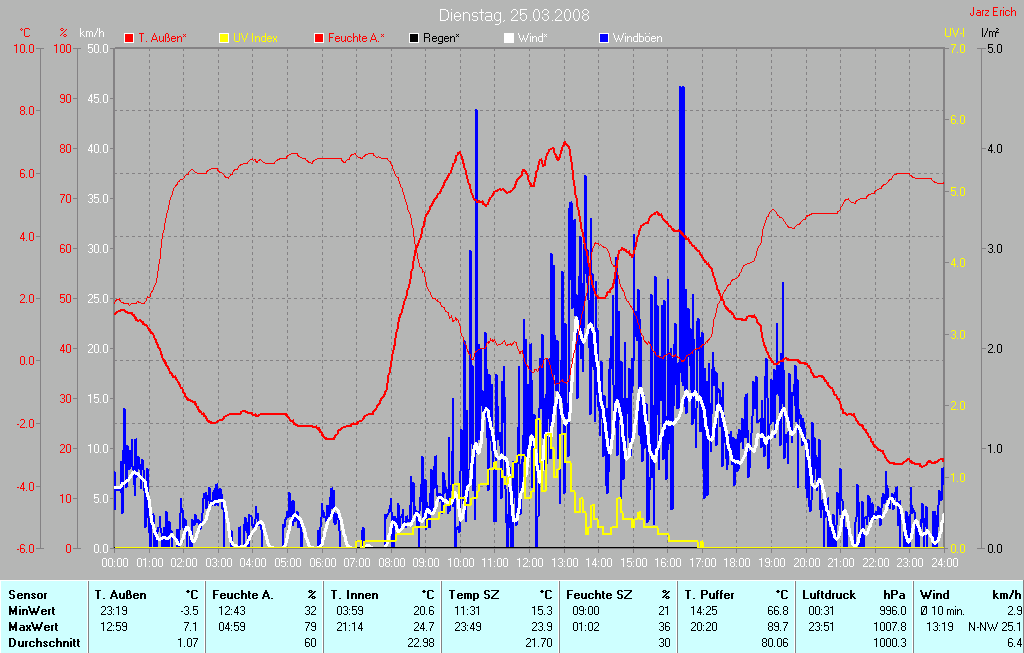The height and width of the screenshot is (653, 1024).
Task: Click the l/m² axis unit label
Action: (990, 32)
